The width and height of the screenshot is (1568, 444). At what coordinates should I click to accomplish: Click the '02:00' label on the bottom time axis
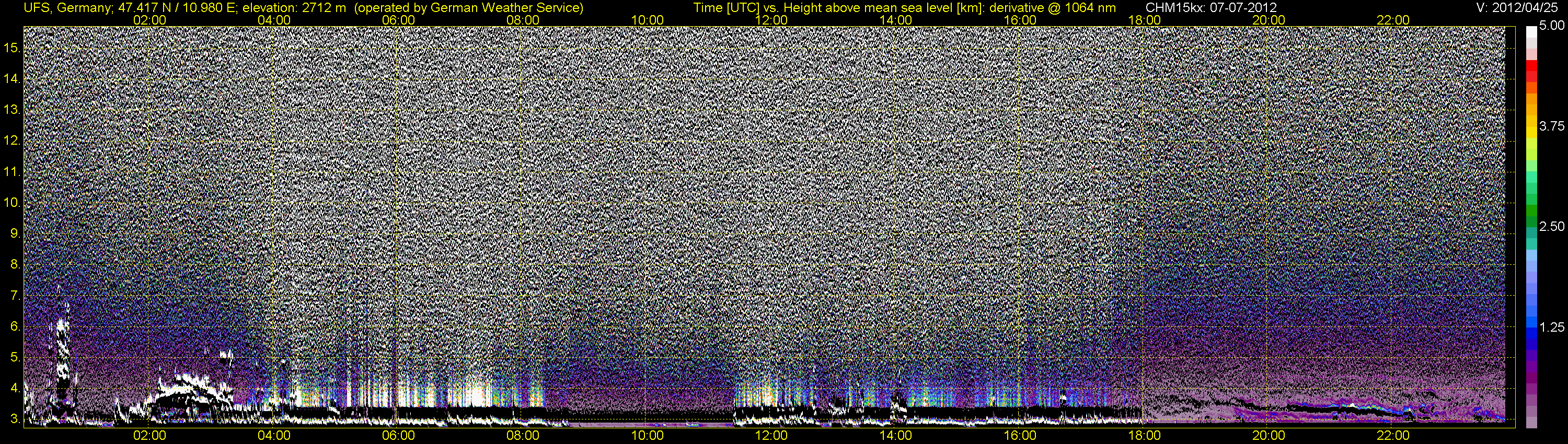(x=149, y=436)
